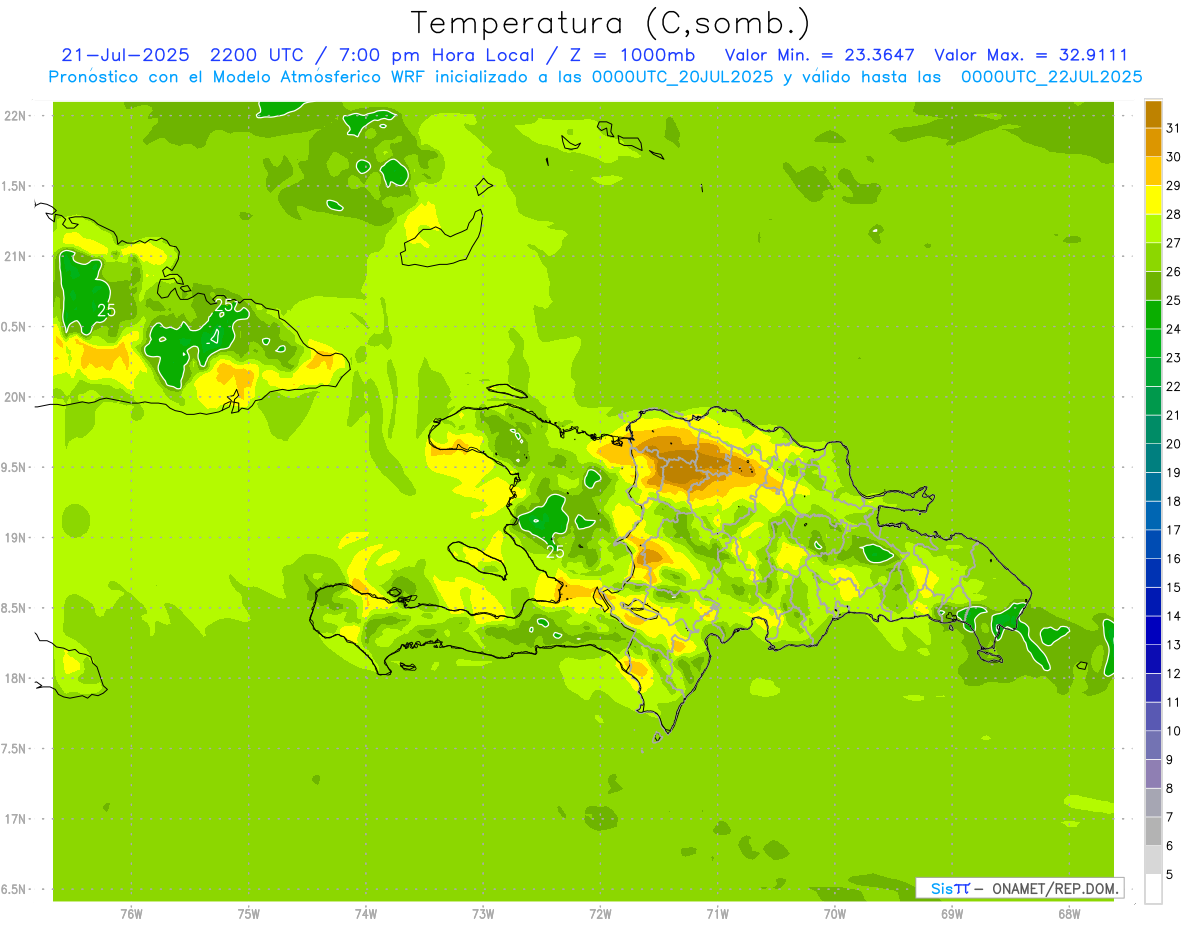
Task: Click the "72W" longitude label
Action: click(x=600, y=914)
